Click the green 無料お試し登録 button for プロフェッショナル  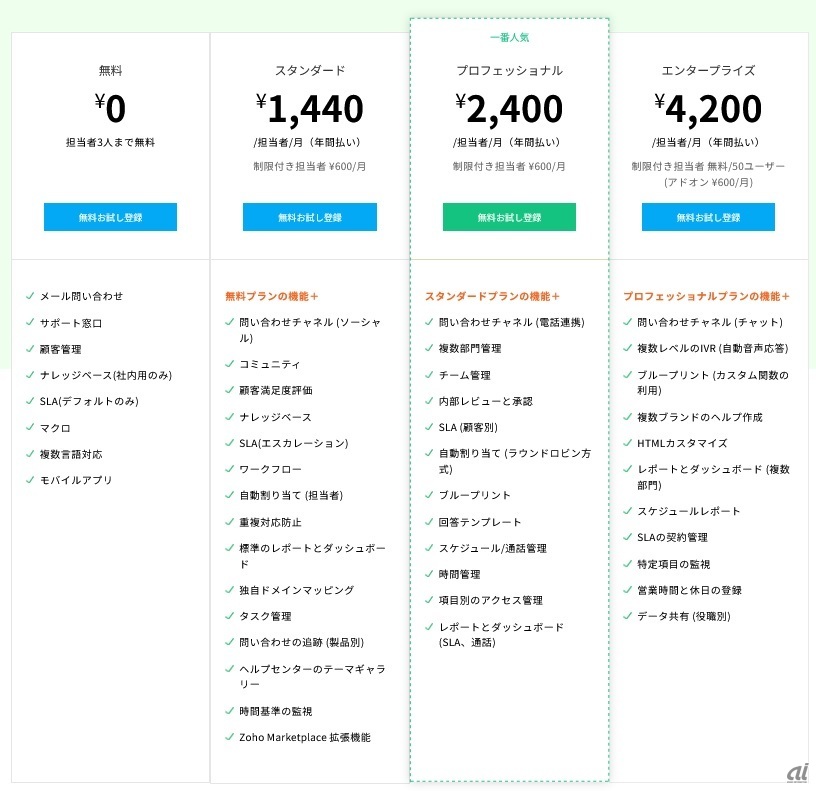click(x=509, y=217)
